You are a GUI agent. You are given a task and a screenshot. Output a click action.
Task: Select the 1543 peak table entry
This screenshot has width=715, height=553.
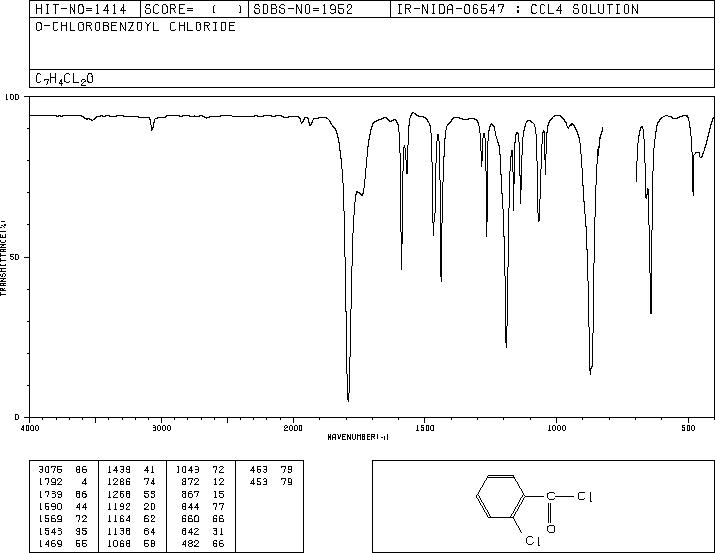(50, 531)
